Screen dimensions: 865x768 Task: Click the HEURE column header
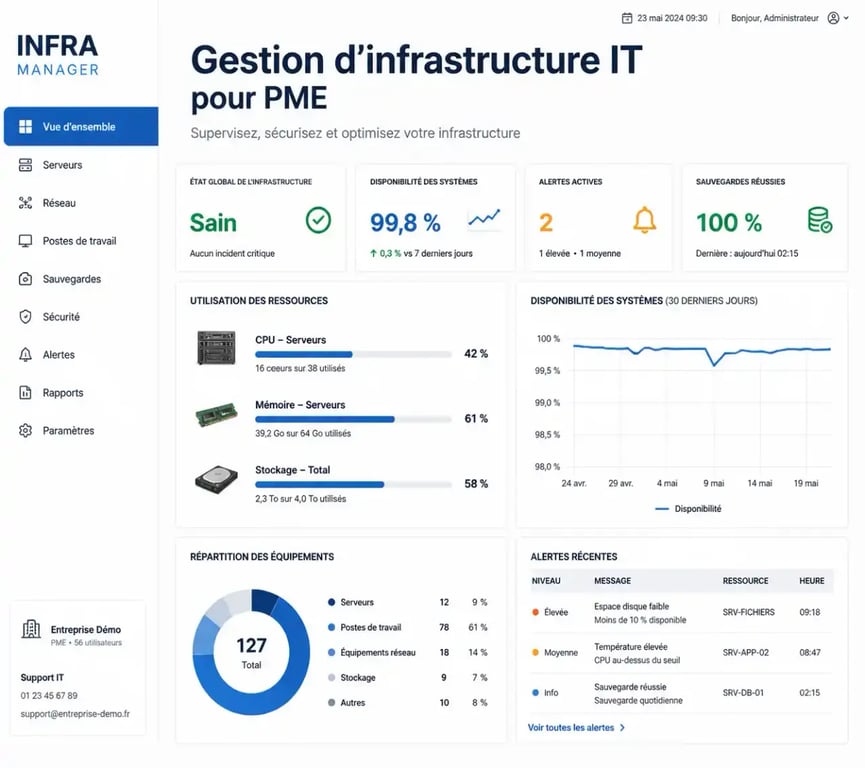811,580
